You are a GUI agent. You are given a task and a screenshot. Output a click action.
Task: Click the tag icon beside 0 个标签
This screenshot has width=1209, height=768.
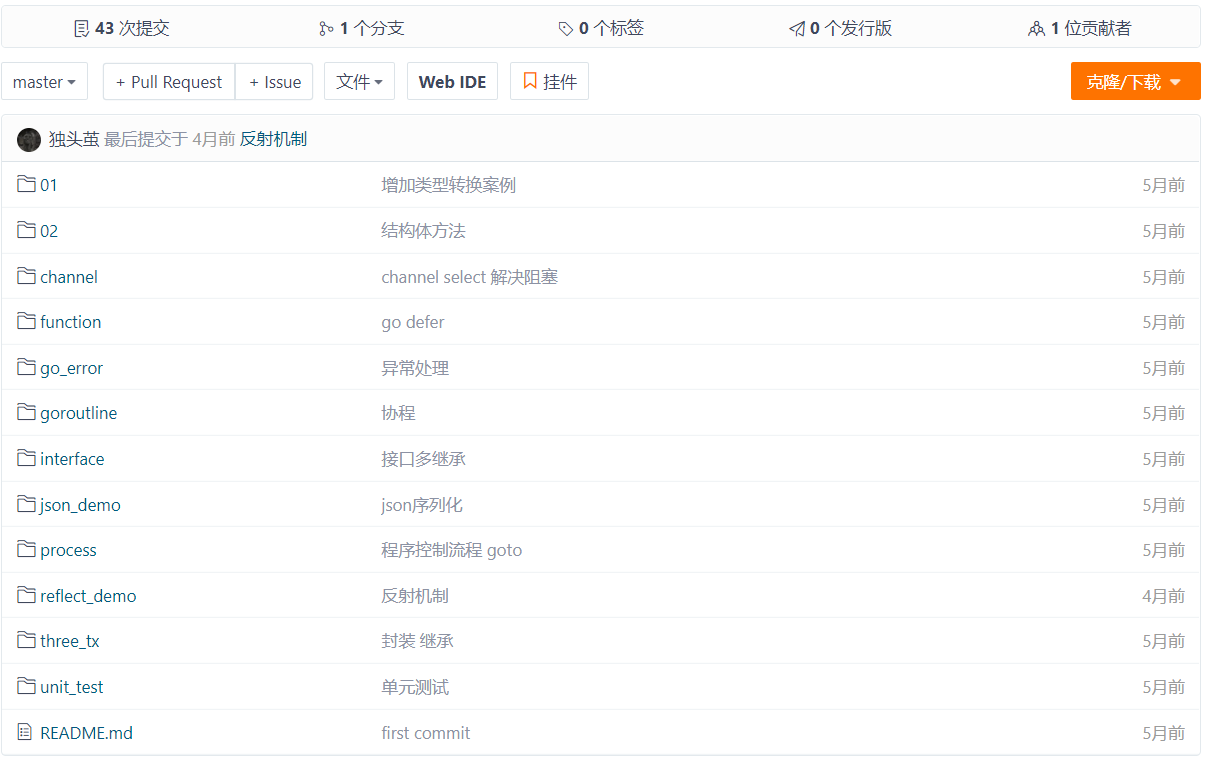(566, 29)
